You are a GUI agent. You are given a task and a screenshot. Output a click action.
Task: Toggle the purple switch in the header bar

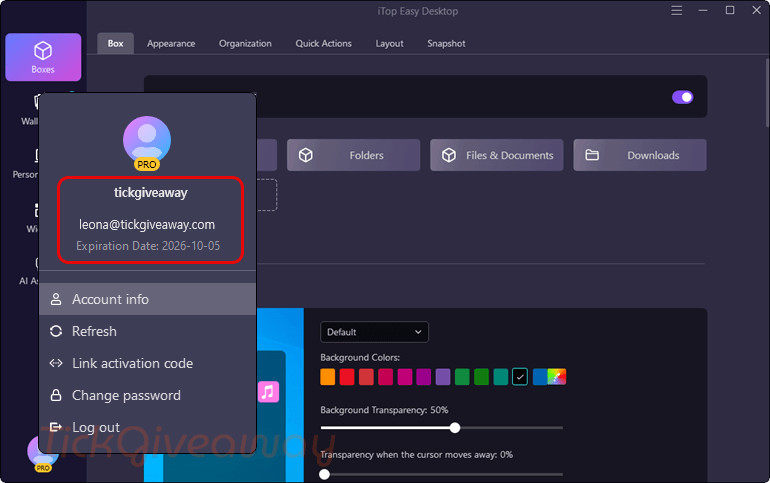tap(683, 97)
